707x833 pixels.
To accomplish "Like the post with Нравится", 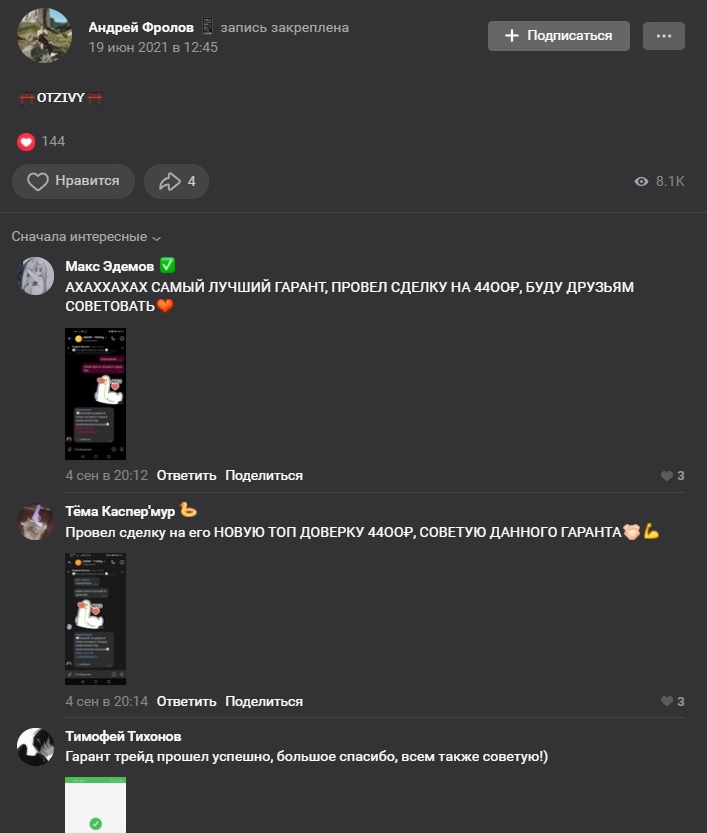I will [73, 181].
